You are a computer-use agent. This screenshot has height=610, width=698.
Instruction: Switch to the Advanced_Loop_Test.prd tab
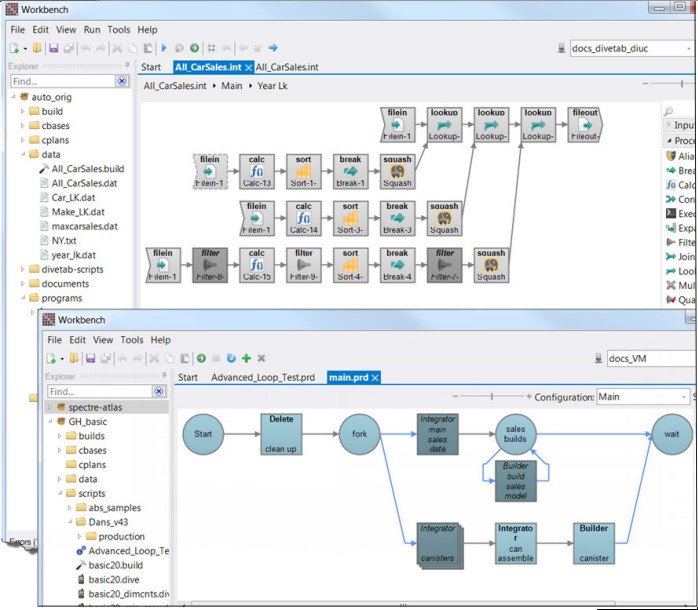click(x=262, y=377)
